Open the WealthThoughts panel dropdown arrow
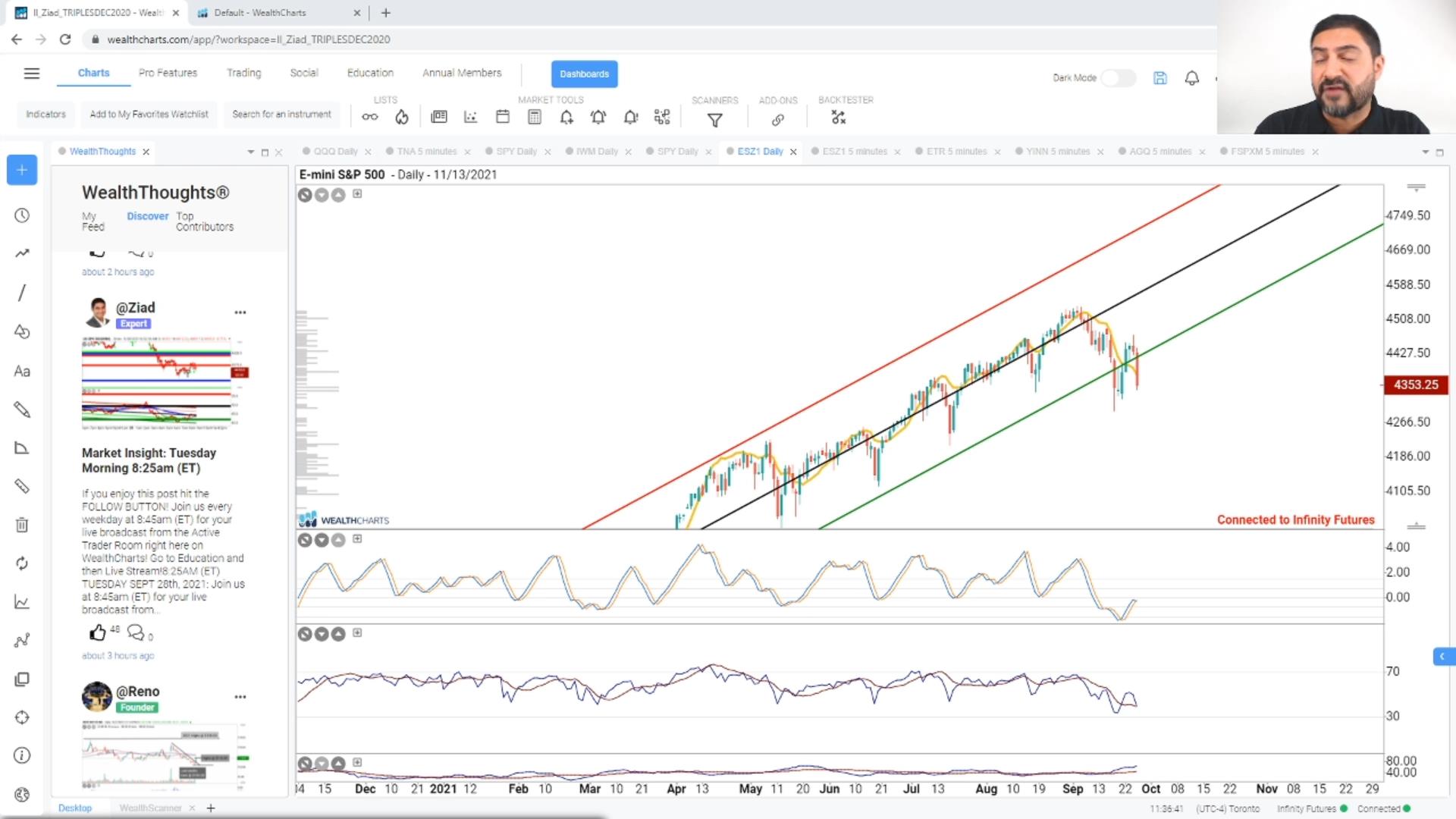Image resolution: width=1456 pixels, height=819 pixels. coord(250,152)
